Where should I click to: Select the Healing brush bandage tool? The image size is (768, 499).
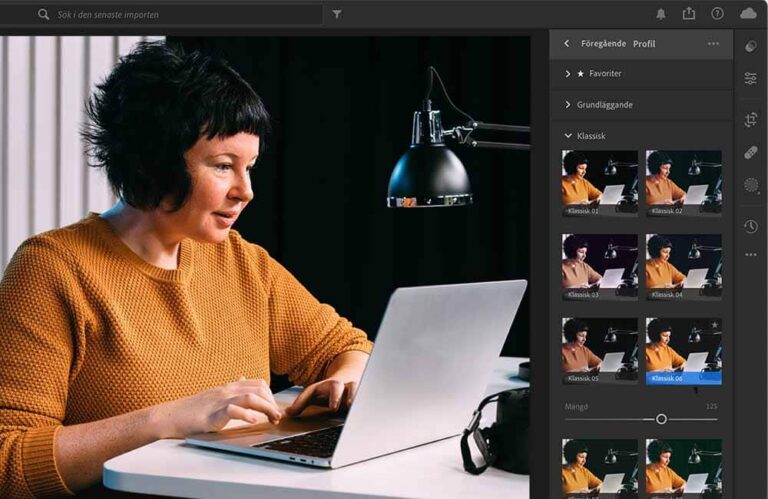751,152
